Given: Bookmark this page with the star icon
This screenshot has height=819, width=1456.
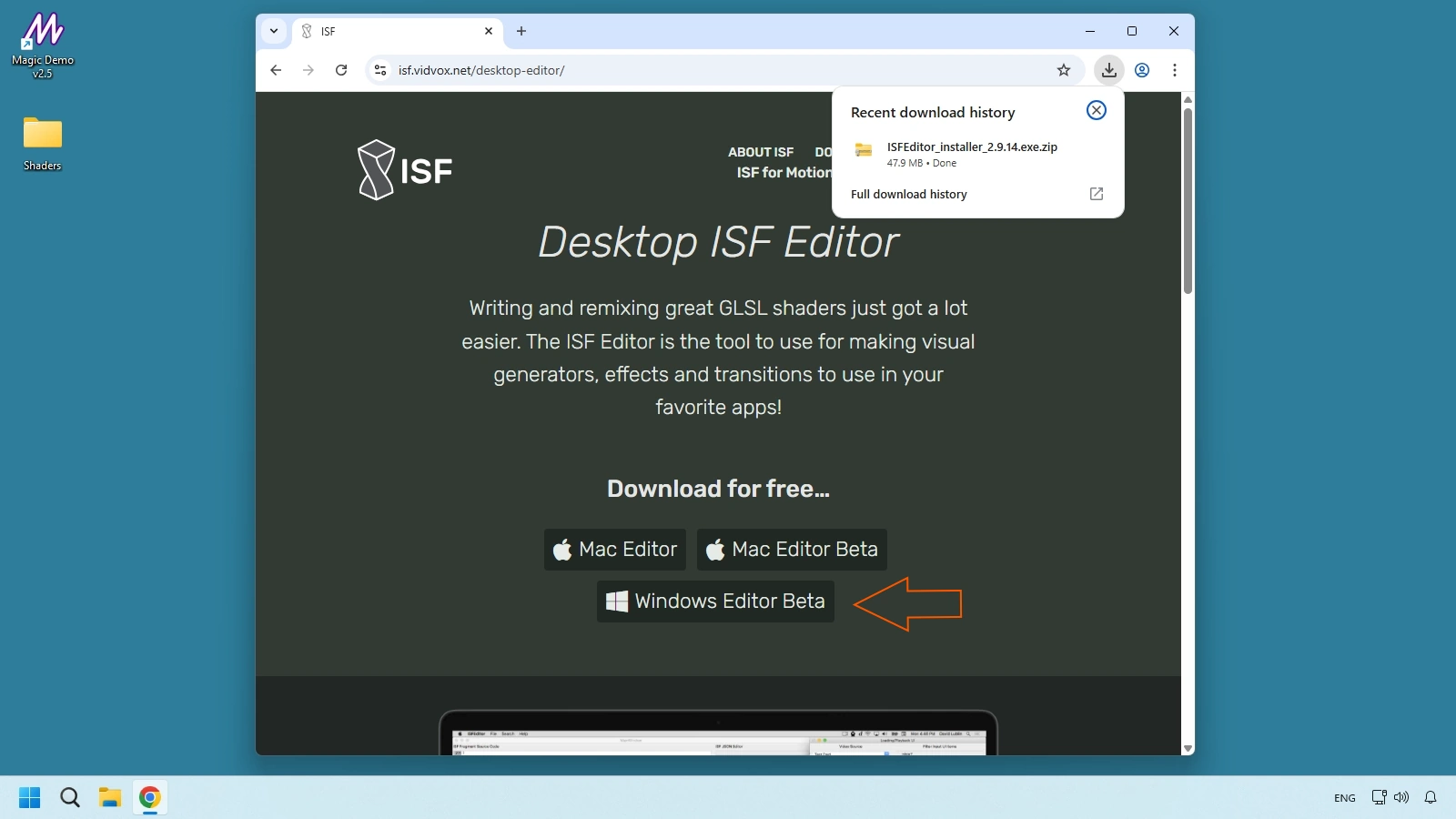Looking at the screenshot, I should coord(1064,70).
